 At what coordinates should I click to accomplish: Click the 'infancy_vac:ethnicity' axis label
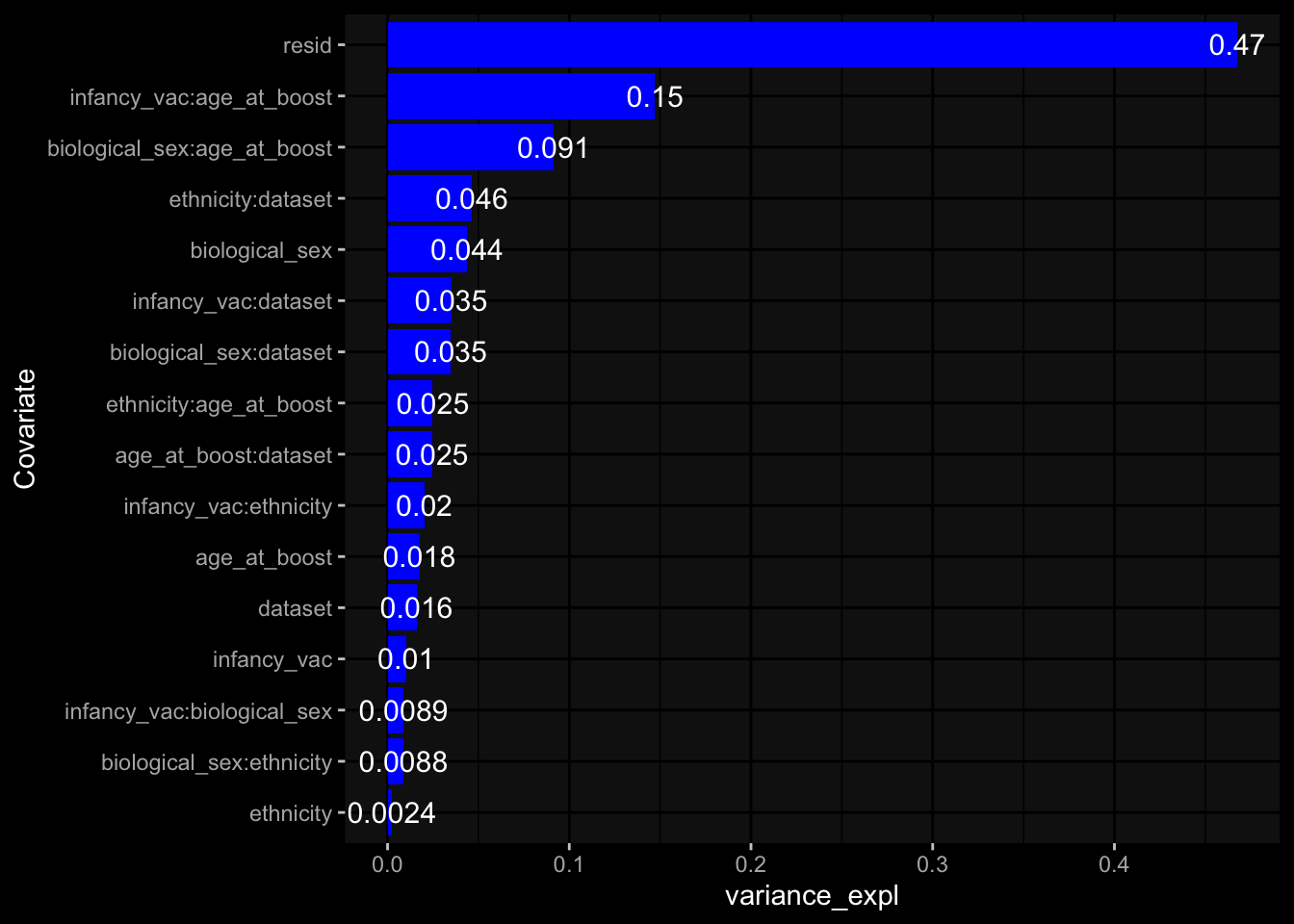point(228,506)
